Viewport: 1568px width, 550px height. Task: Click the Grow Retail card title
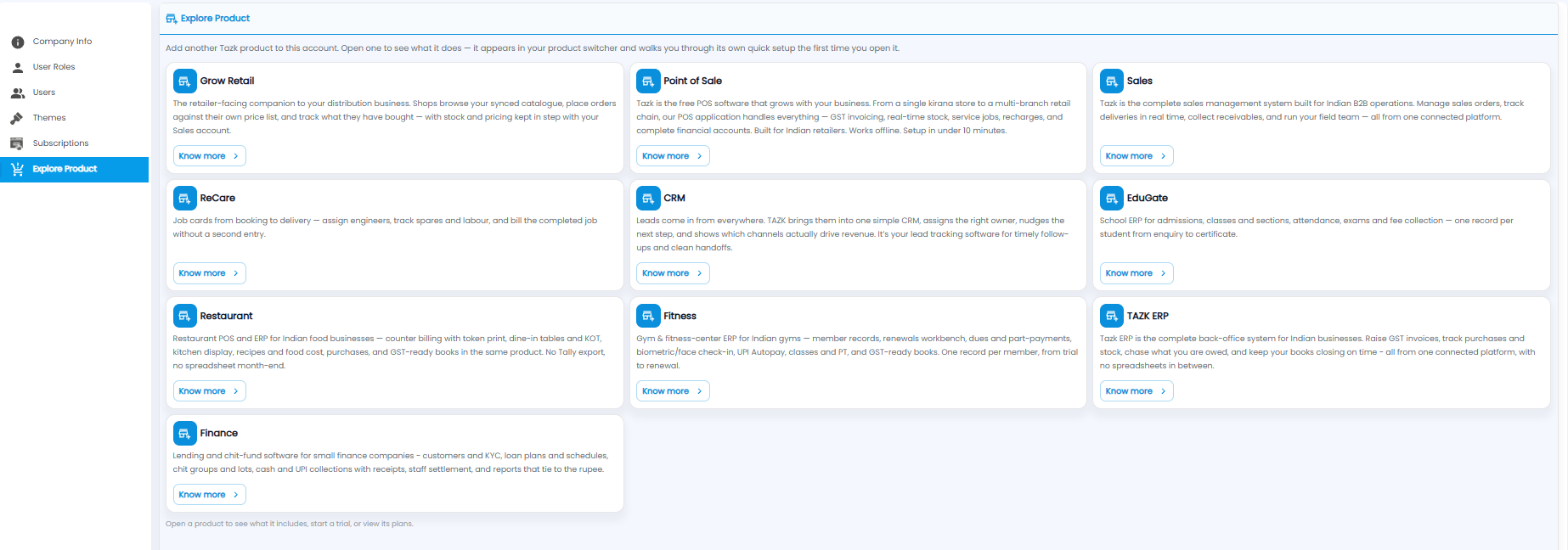coord(227,81)
